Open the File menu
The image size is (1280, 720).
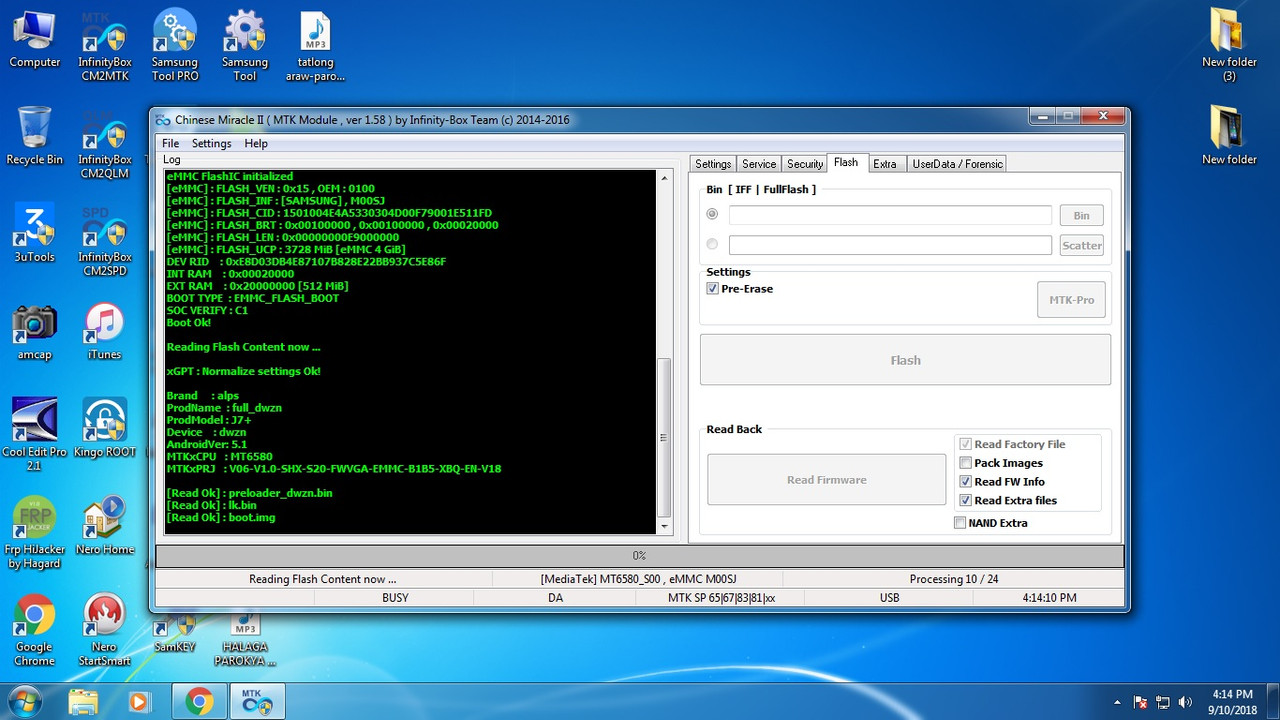171,143
